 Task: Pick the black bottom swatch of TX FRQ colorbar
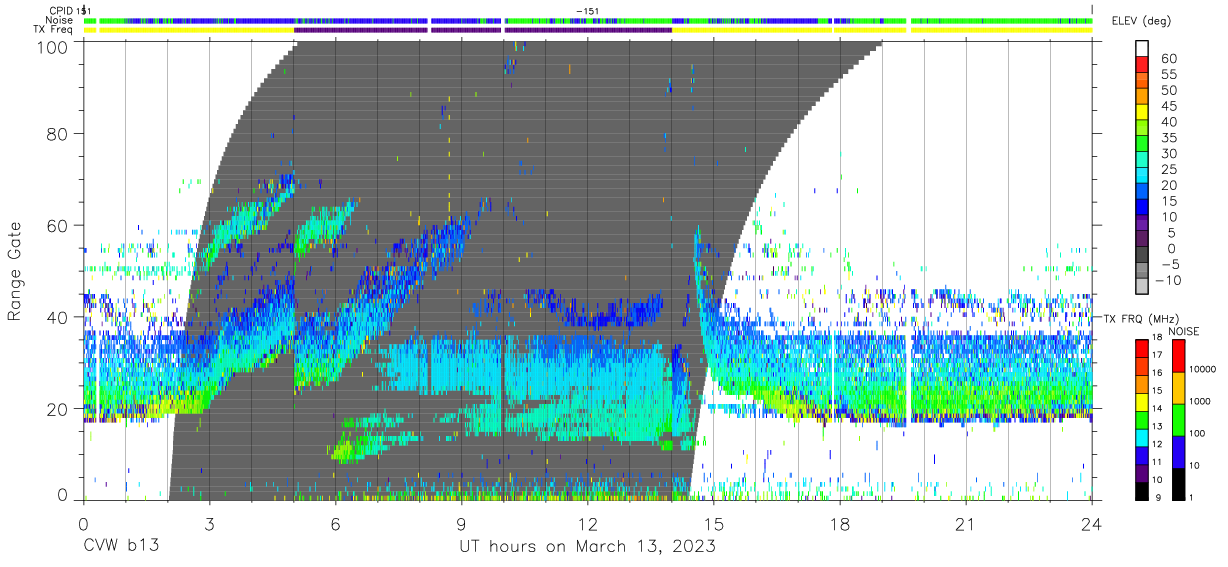coord(1142,492)
